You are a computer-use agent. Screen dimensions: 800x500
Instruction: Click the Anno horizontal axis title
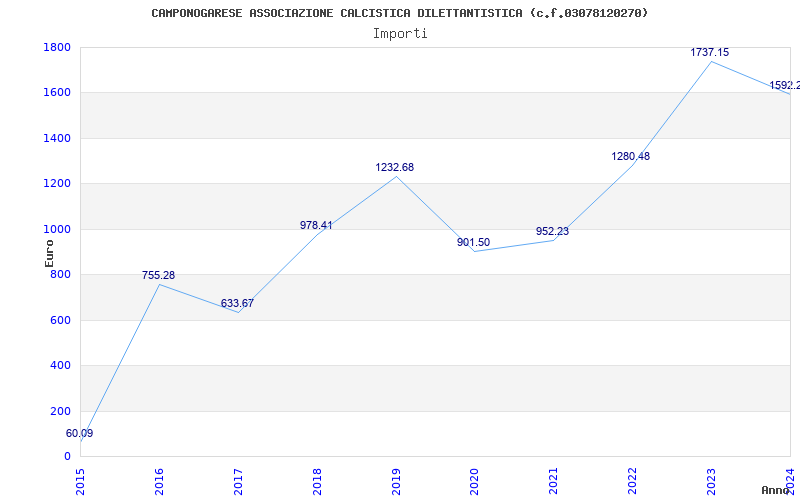pyautogui.click(x=776, y=490)
